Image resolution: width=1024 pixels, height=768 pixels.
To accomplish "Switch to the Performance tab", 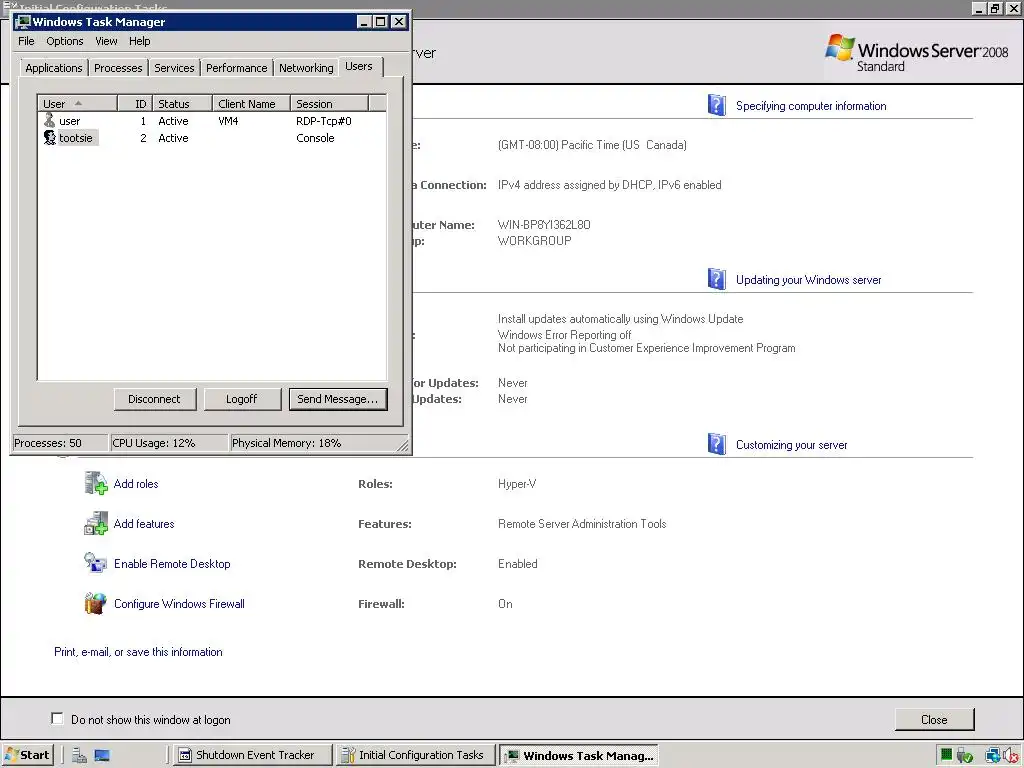I will point(236,68).
